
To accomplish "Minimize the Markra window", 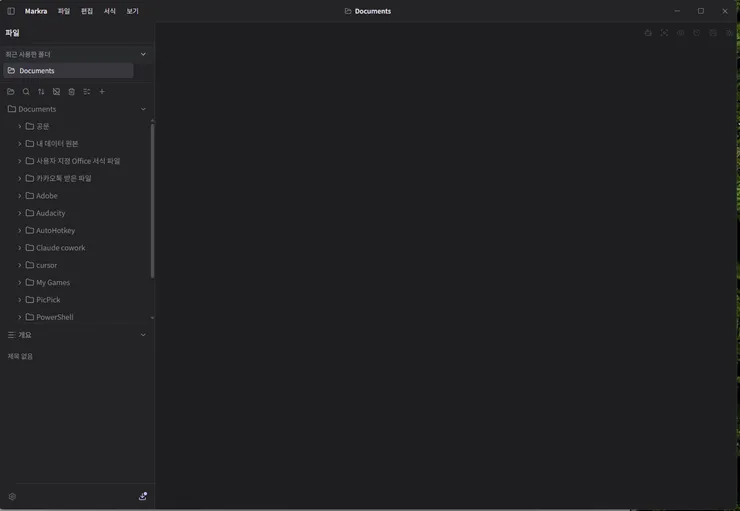I will point(677,11).
